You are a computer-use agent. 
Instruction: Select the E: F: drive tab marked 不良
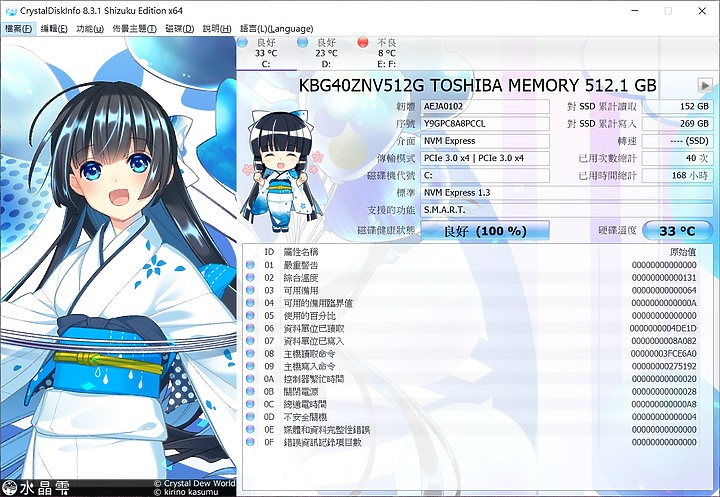pyautogui.click(x=387, y=53)
